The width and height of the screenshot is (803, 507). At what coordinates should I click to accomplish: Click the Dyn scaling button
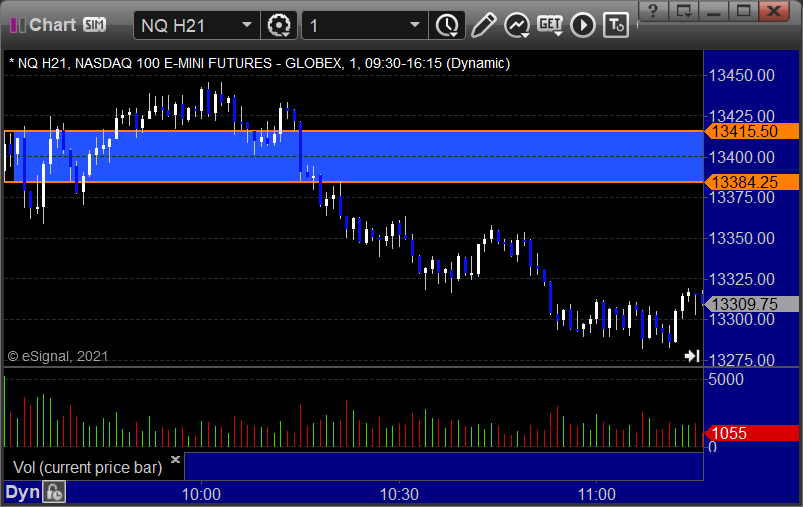click(23, 493)
